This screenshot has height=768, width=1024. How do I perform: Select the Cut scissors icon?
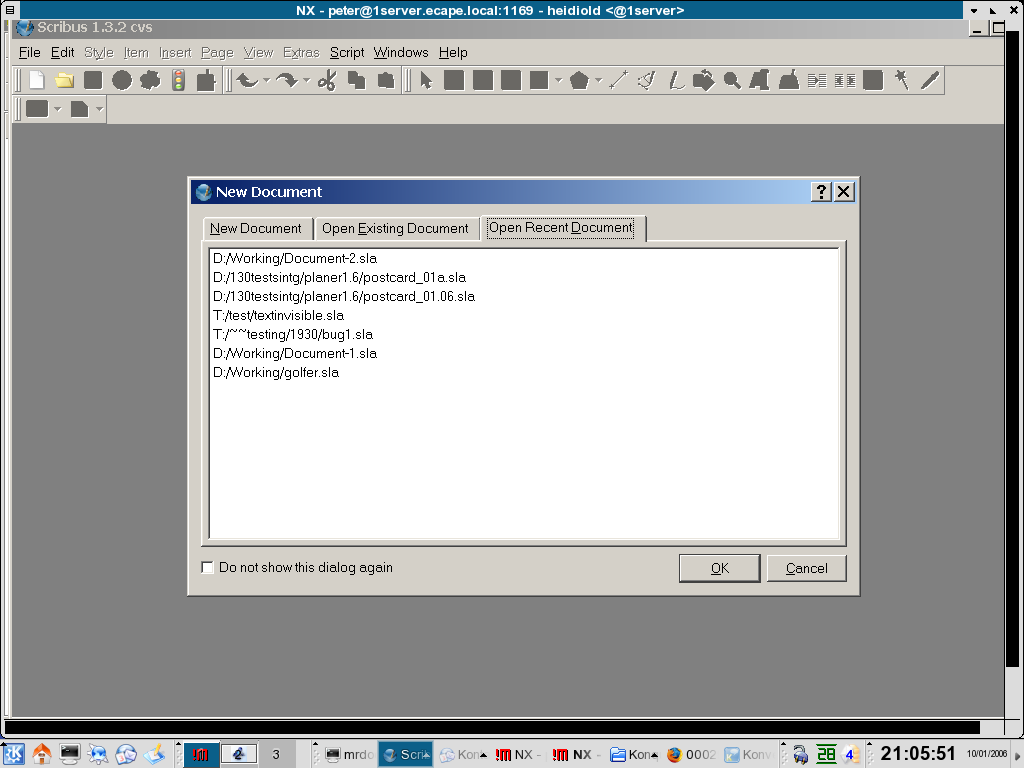tap(326, 81)
